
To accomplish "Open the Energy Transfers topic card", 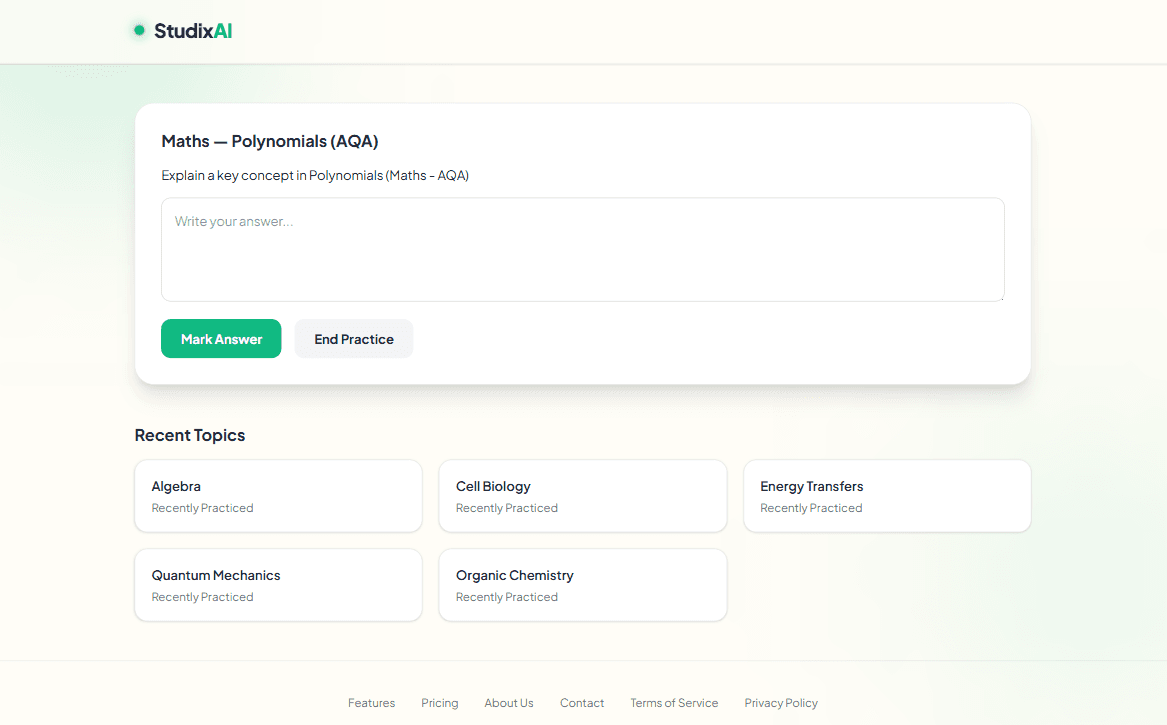I will (886, 496).
